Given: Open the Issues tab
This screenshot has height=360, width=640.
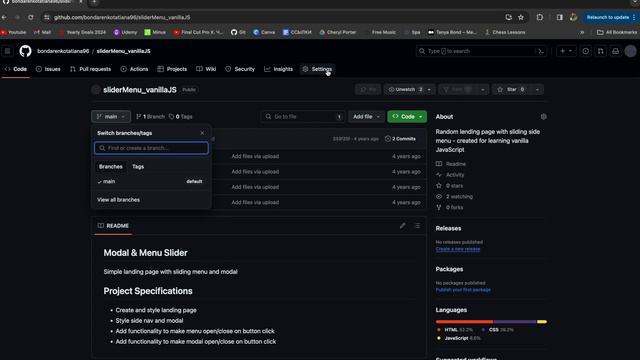Looking at the screenshot, I should point(48,69).
